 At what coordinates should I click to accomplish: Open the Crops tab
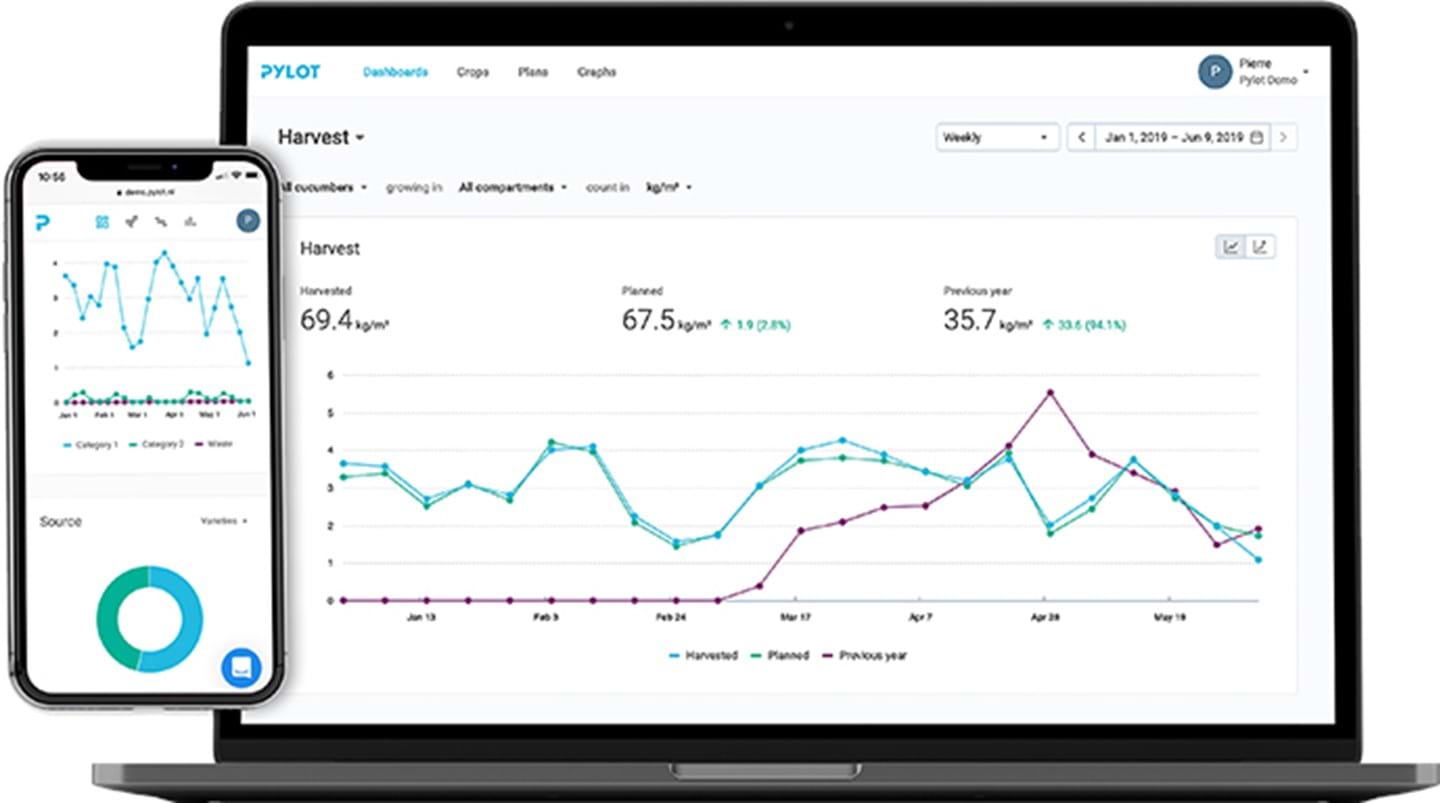(473, 72)
